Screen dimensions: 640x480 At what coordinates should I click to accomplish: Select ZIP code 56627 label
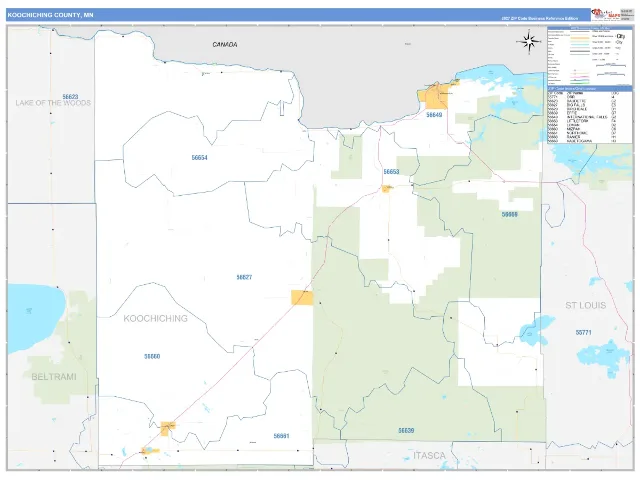coord(244,278)
